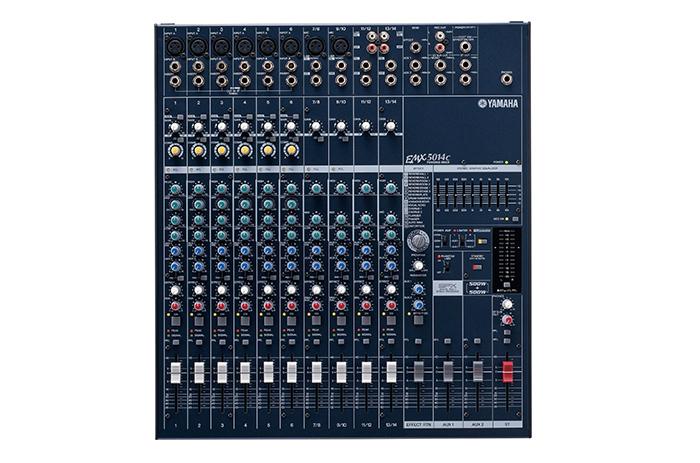Viewport: 700px width, 463px height.
Task: Click the channel 7/8 fader
Action: tap(317, 373)
